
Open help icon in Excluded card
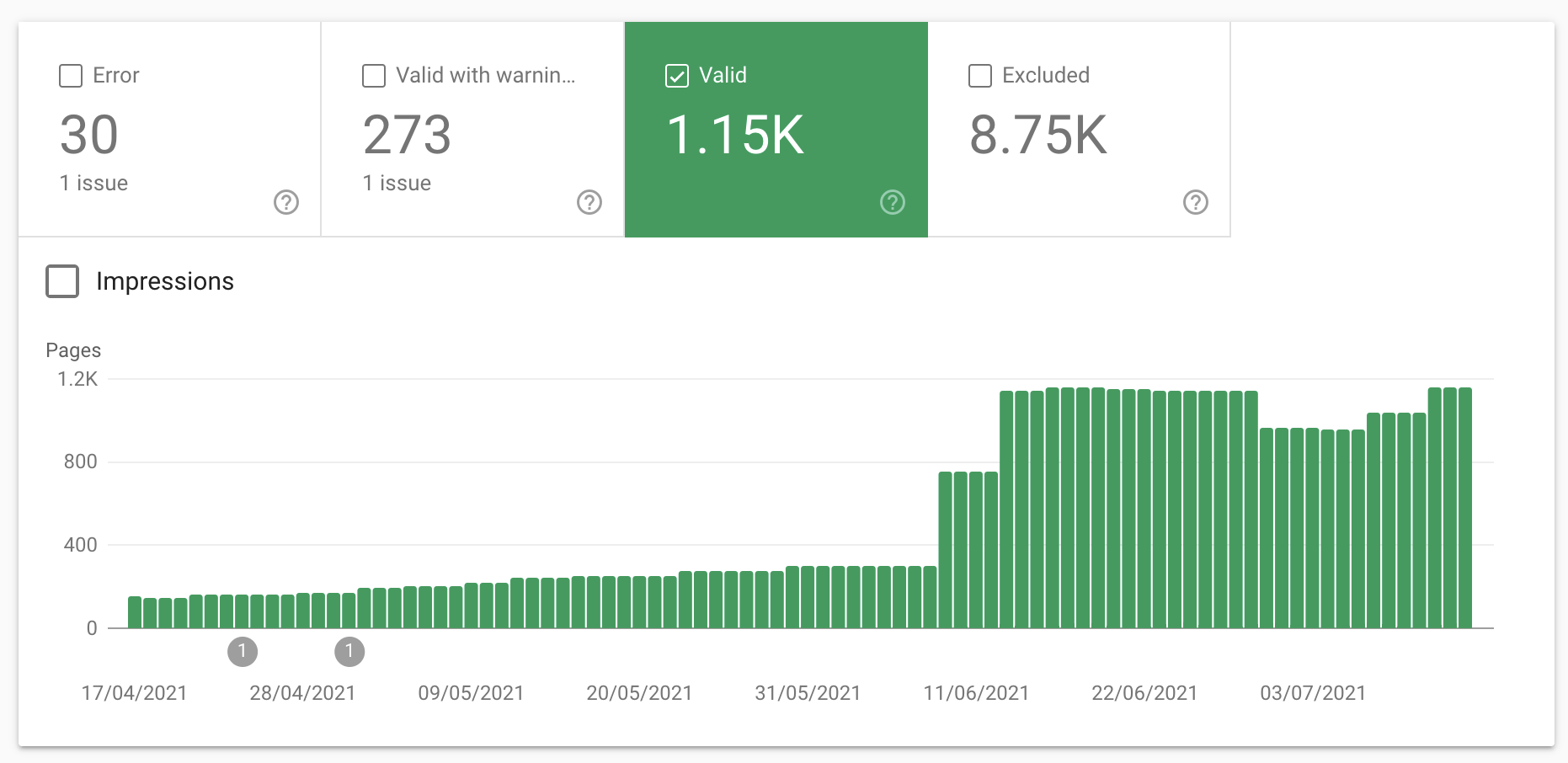click(x=1196, y=202)
